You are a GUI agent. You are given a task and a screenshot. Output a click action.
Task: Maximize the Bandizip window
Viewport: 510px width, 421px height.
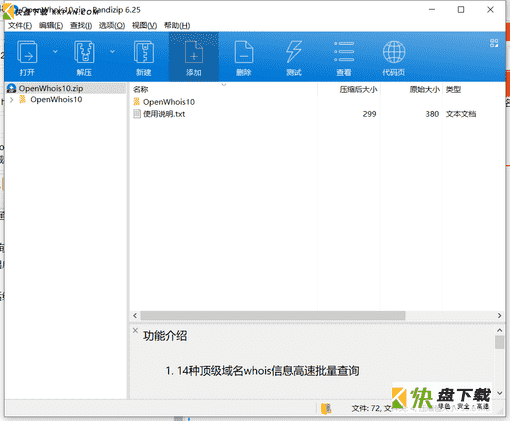point(461,10)
